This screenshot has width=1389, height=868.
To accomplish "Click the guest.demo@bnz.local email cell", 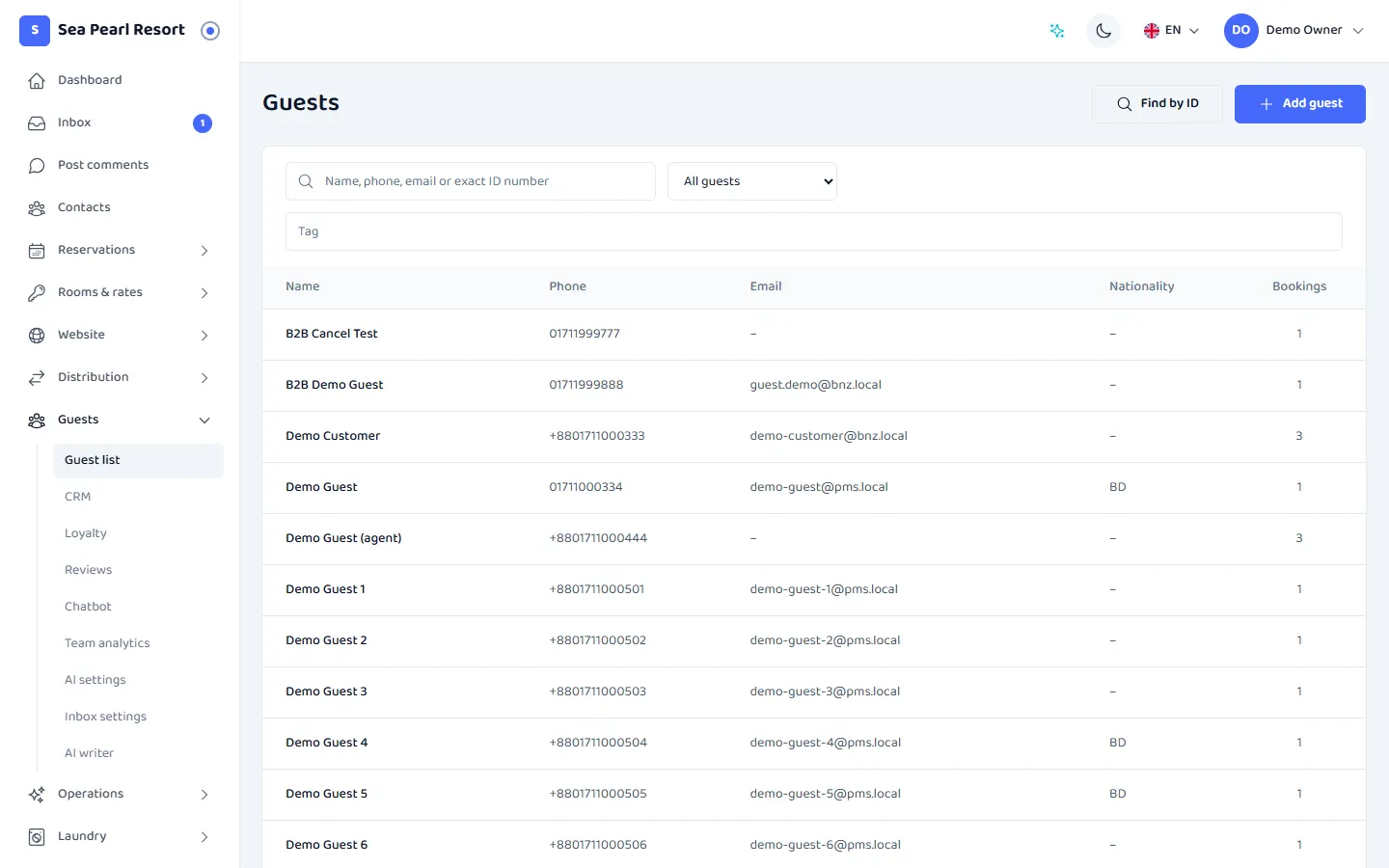I will (816, 385).
